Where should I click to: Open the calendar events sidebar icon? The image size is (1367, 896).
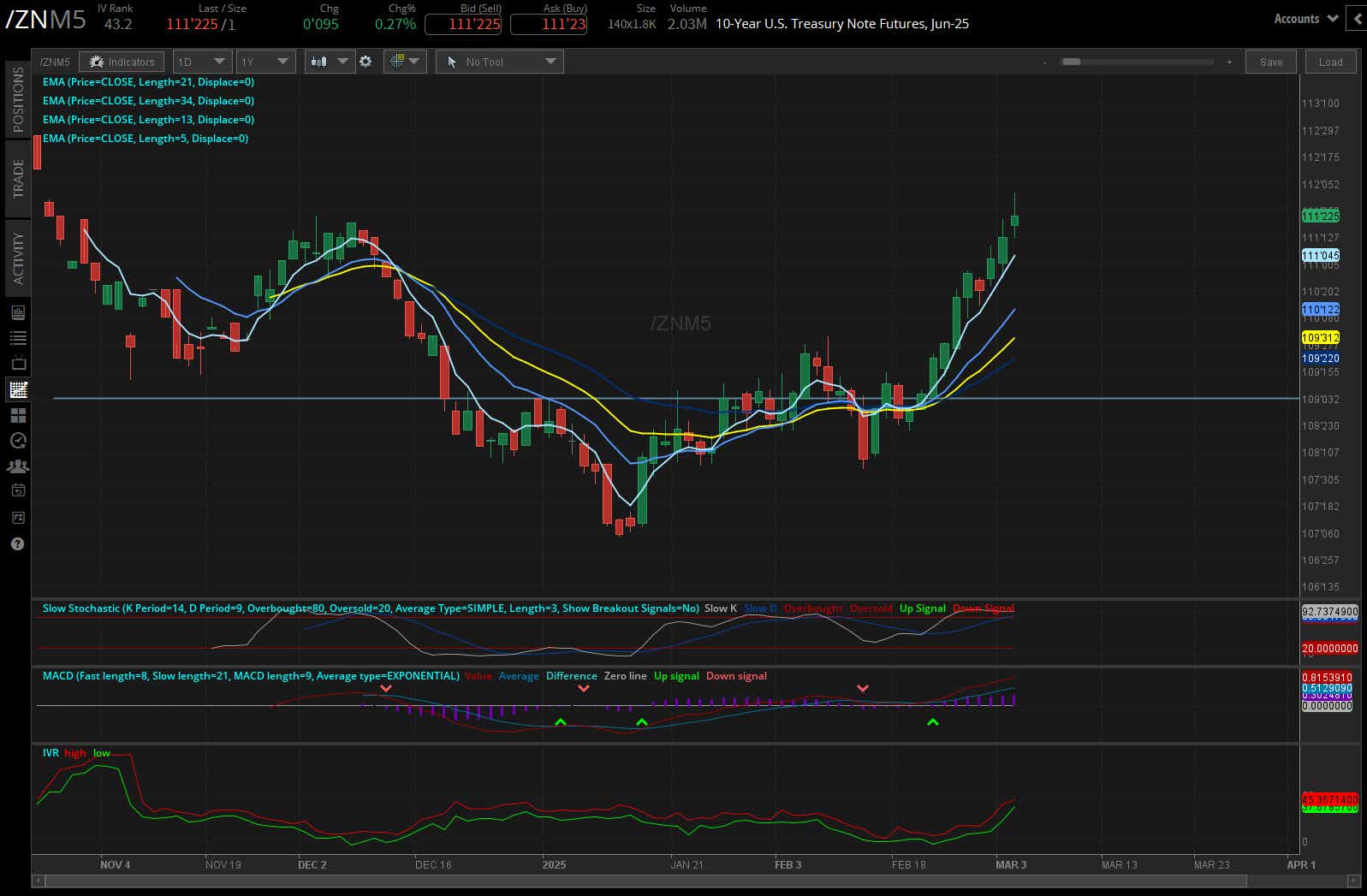[x=18, y=490]
